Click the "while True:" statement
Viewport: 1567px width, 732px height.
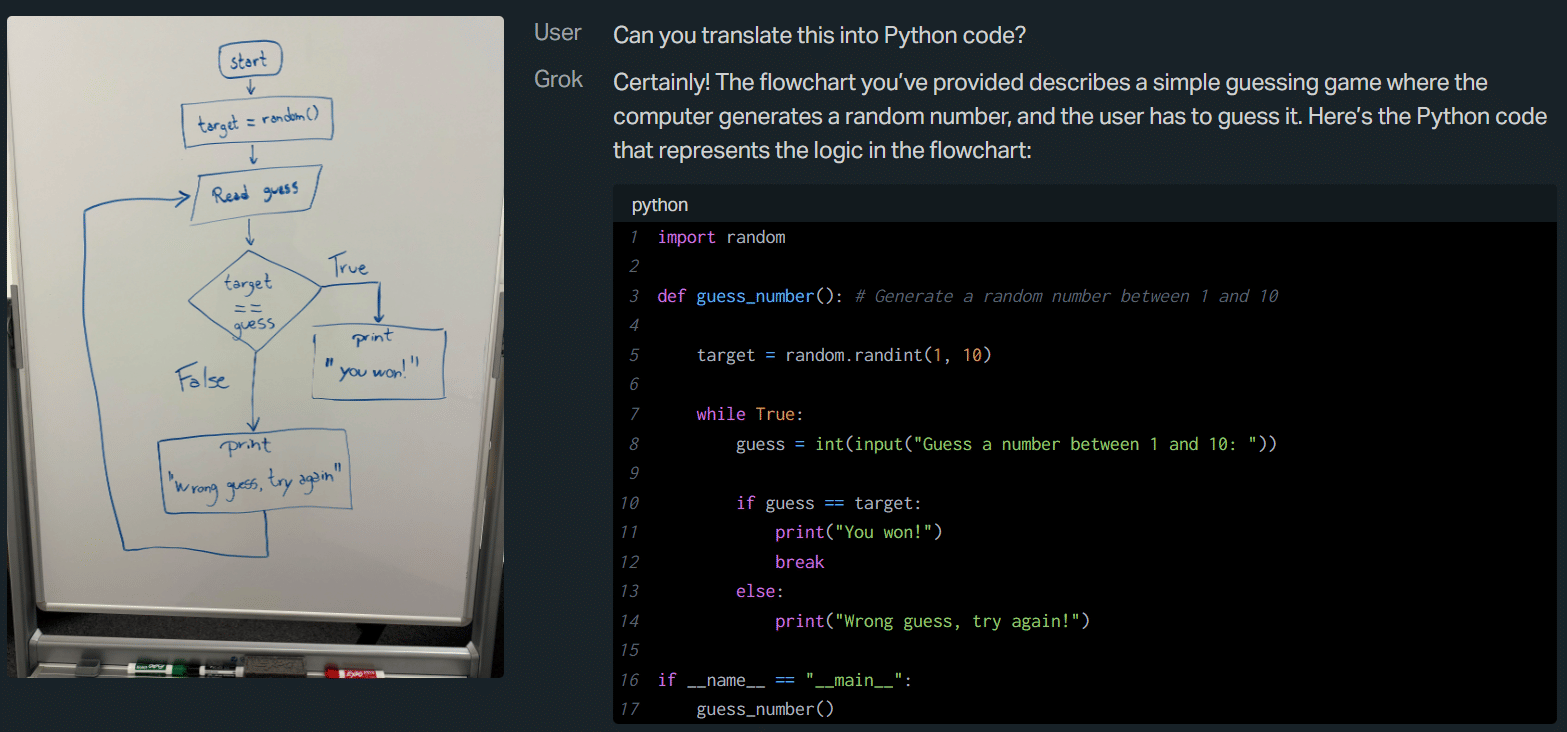point(750,414)
